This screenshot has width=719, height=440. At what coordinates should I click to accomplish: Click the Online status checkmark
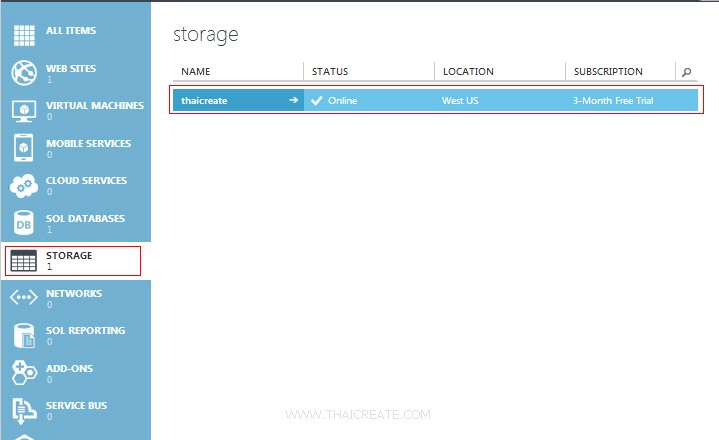316,100
